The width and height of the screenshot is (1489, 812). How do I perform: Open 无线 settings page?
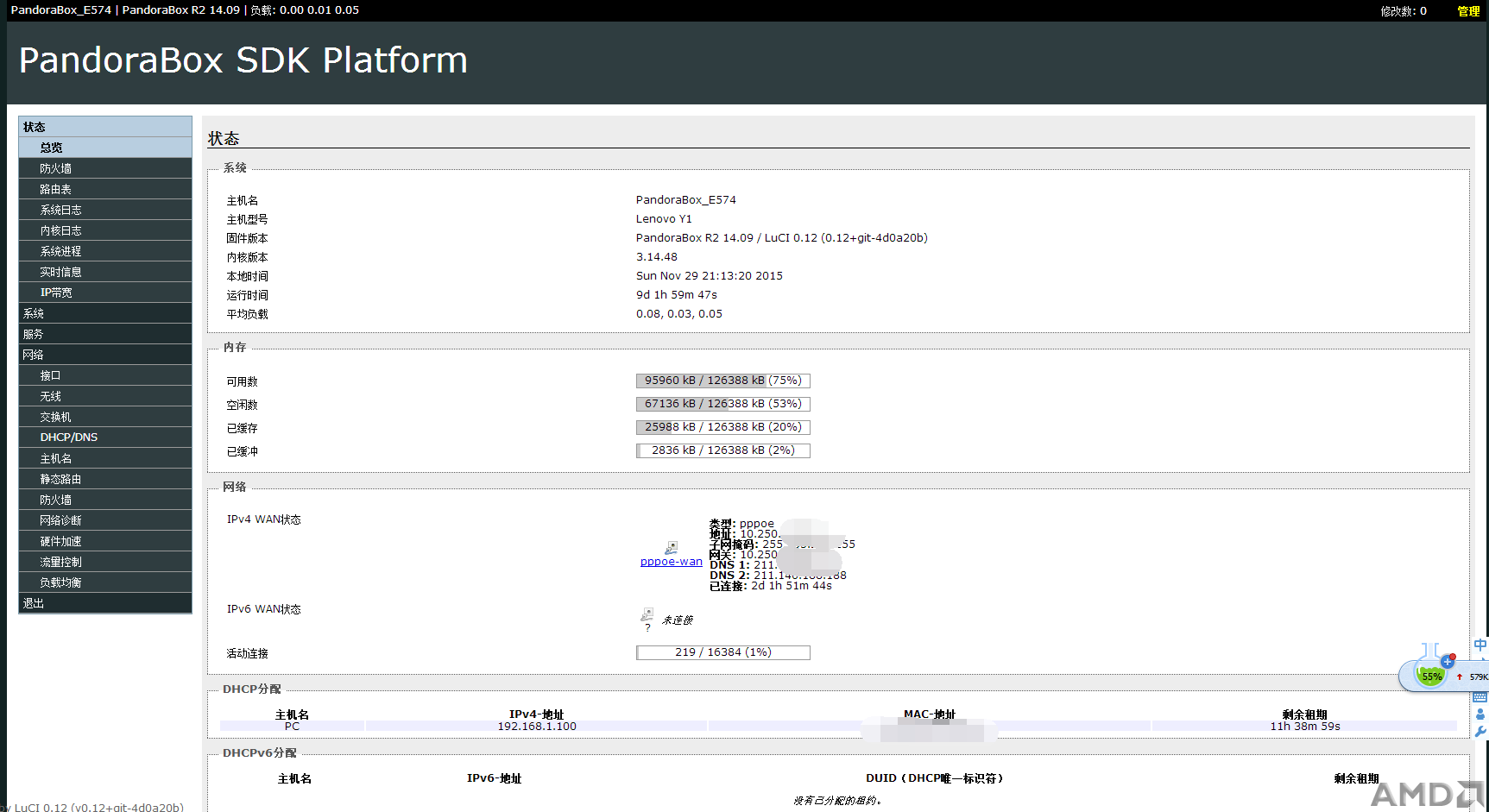(x=105, y=396)
